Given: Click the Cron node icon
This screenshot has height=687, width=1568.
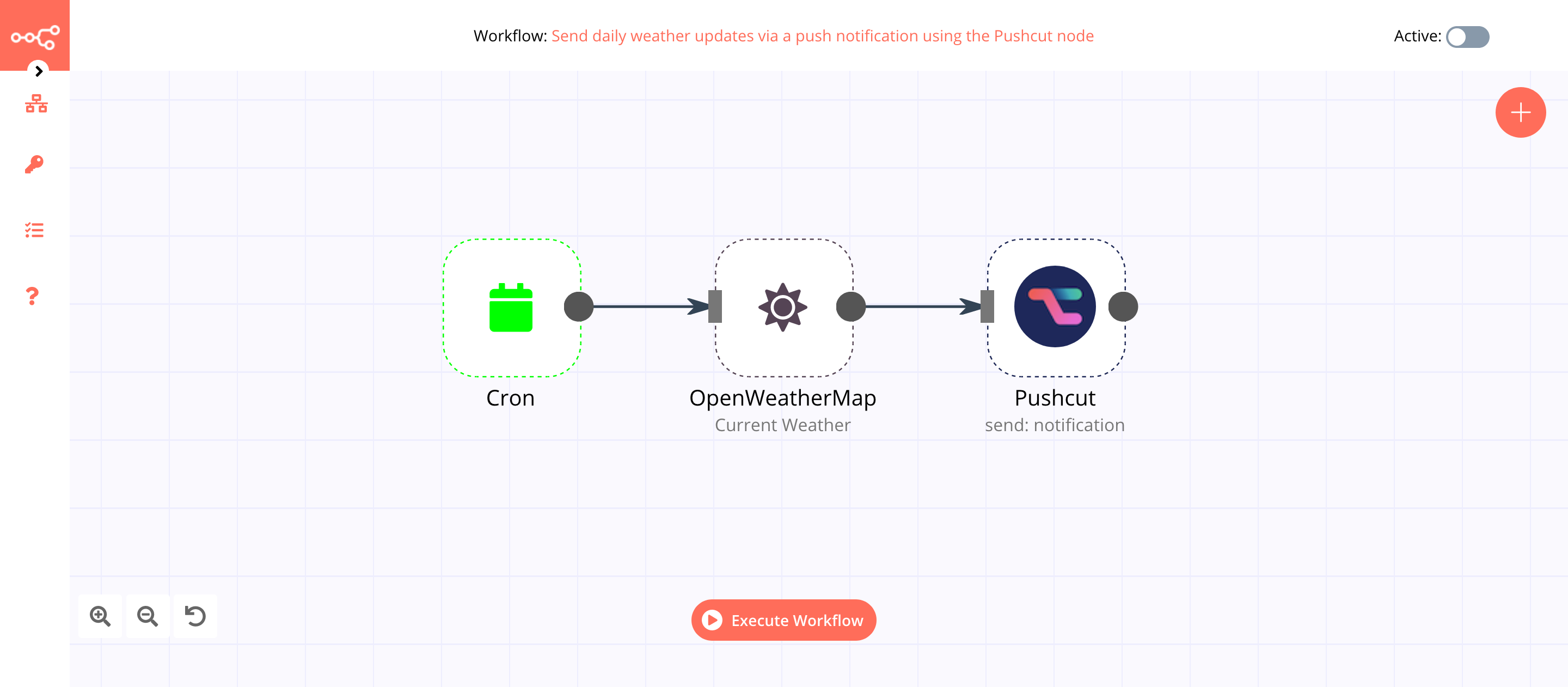Looking at the screenshot, I should click(x=510, y=308).
